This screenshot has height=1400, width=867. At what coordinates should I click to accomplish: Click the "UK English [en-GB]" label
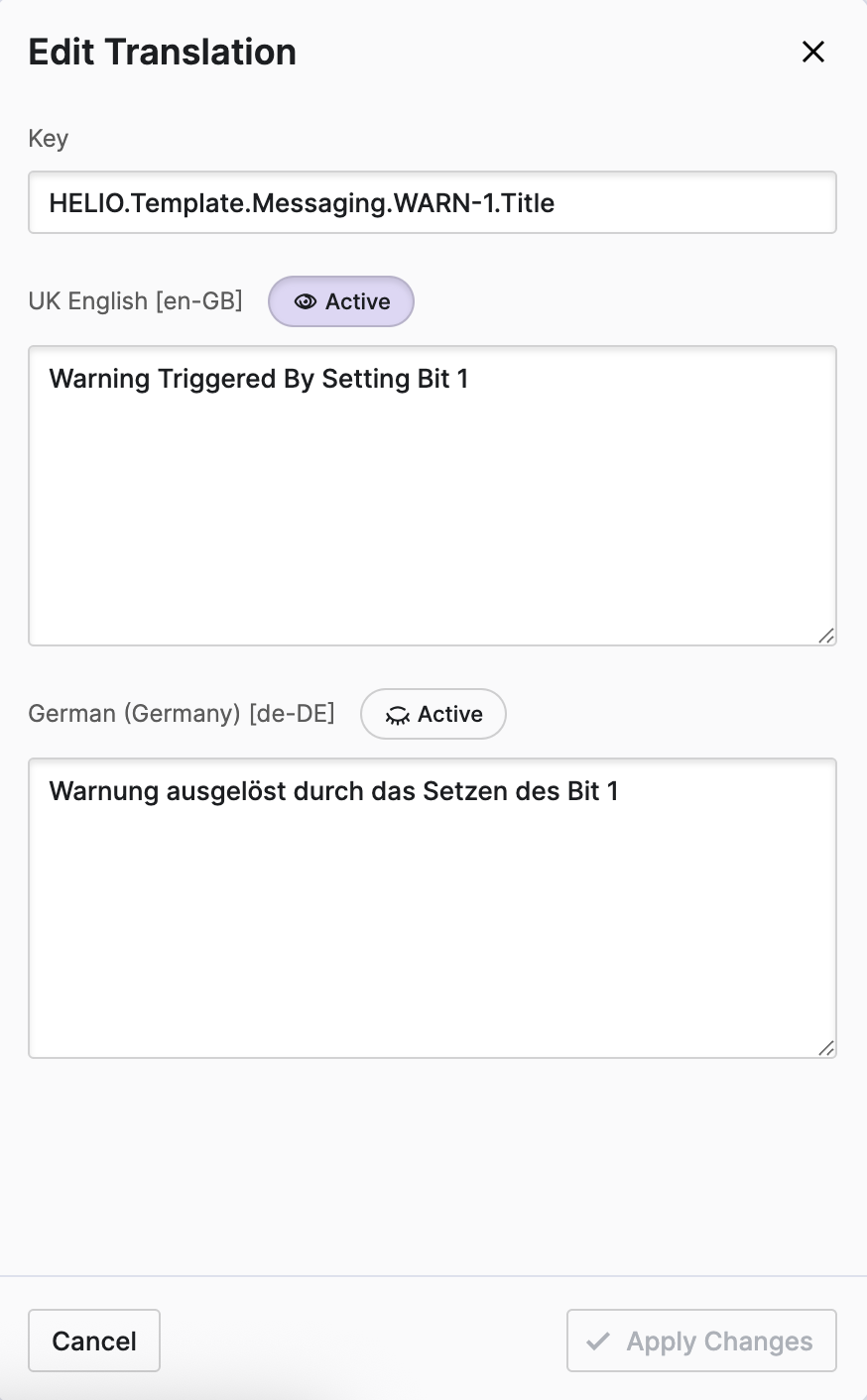coord(136,300)
